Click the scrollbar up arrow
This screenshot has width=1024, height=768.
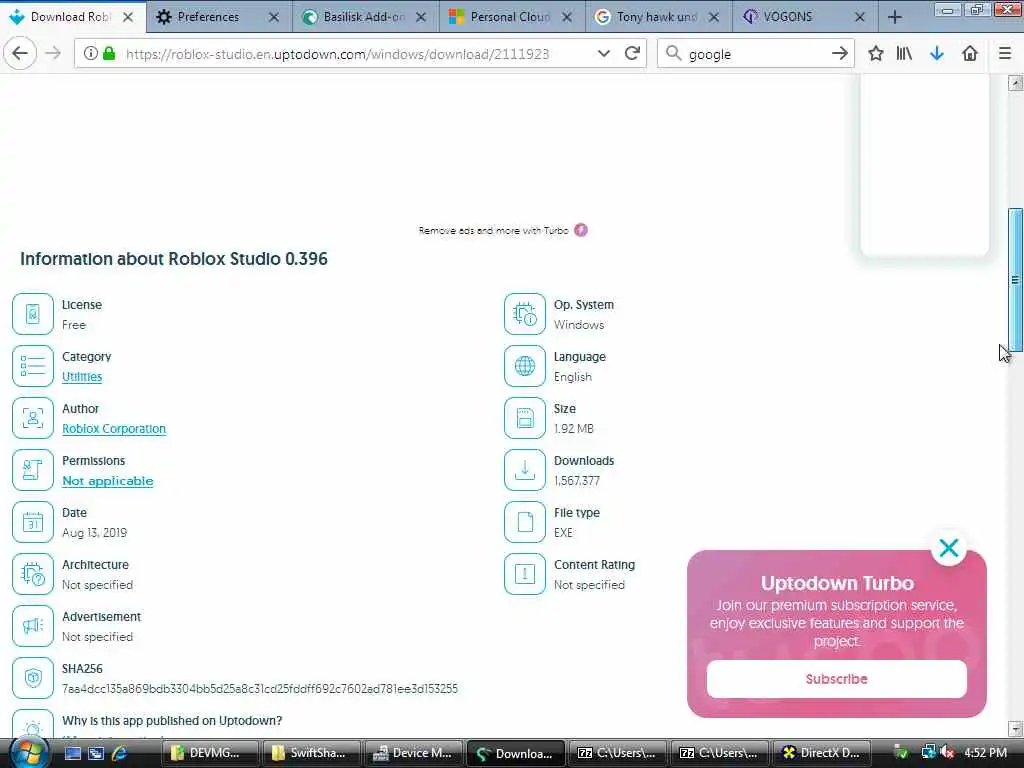(1015, 83)
